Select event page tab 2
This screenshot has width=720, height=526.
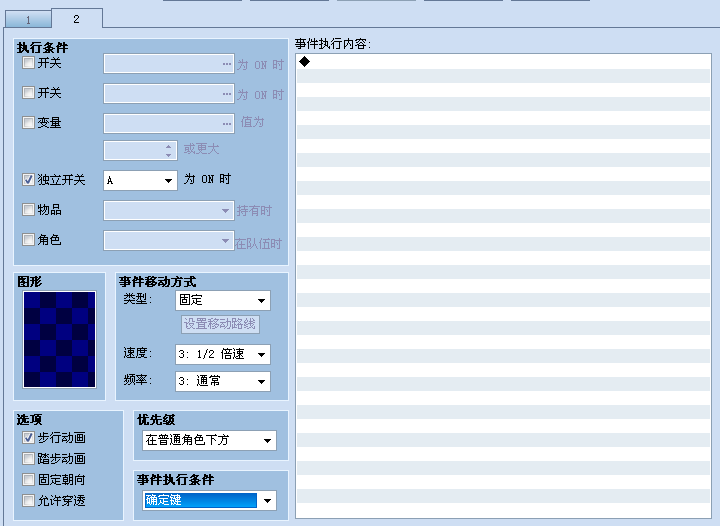[77, 19]
